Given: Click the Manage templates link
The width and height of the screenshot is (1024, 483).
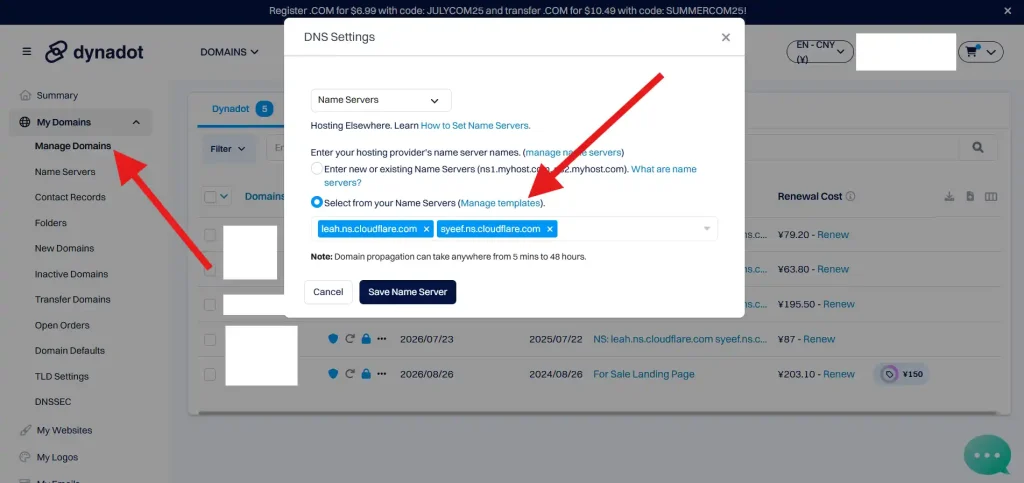Looking at the screenshot, I should click(x=501, y=203).
